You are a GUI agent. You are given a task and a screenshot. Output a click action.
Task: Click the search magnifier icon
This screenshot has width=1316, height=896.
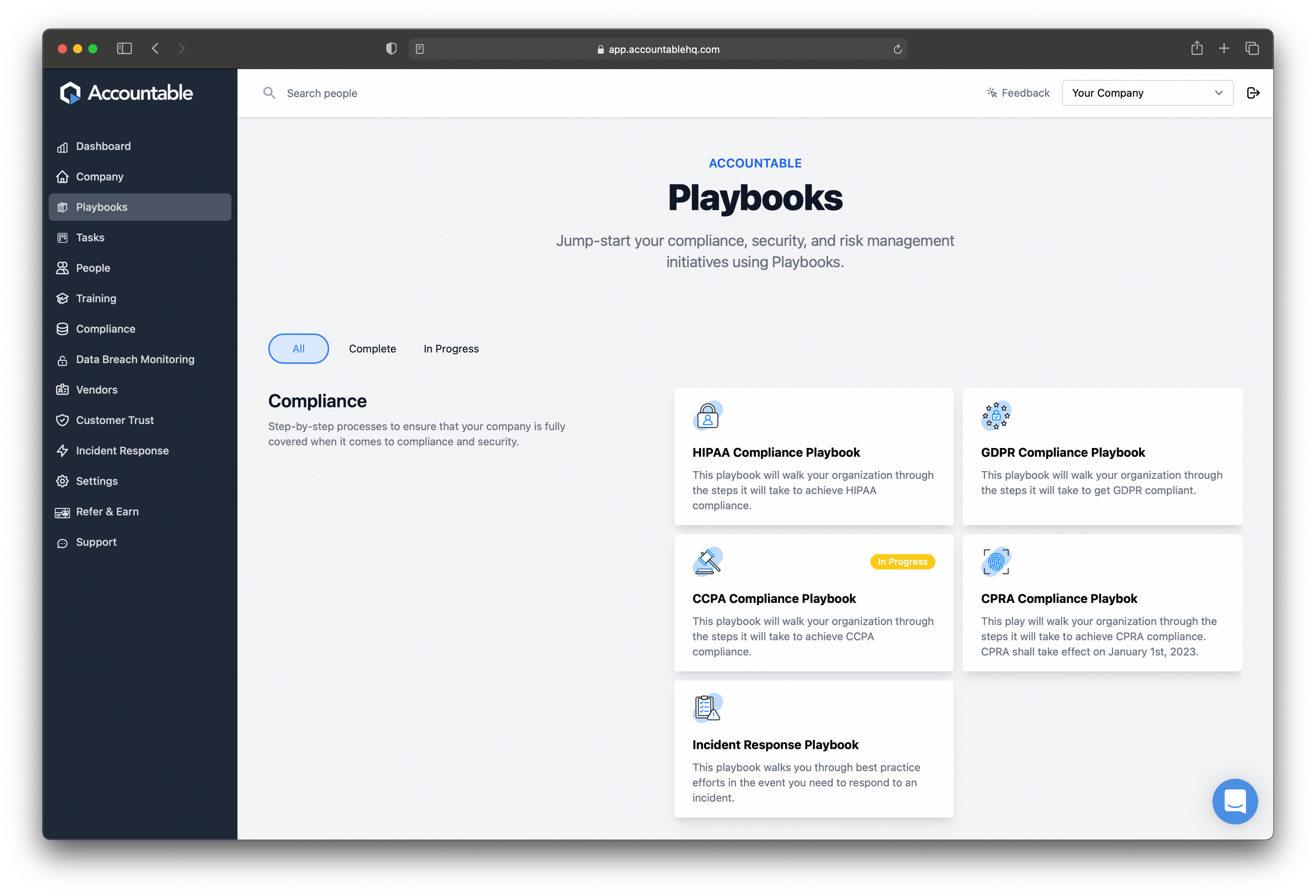point(270,93)
